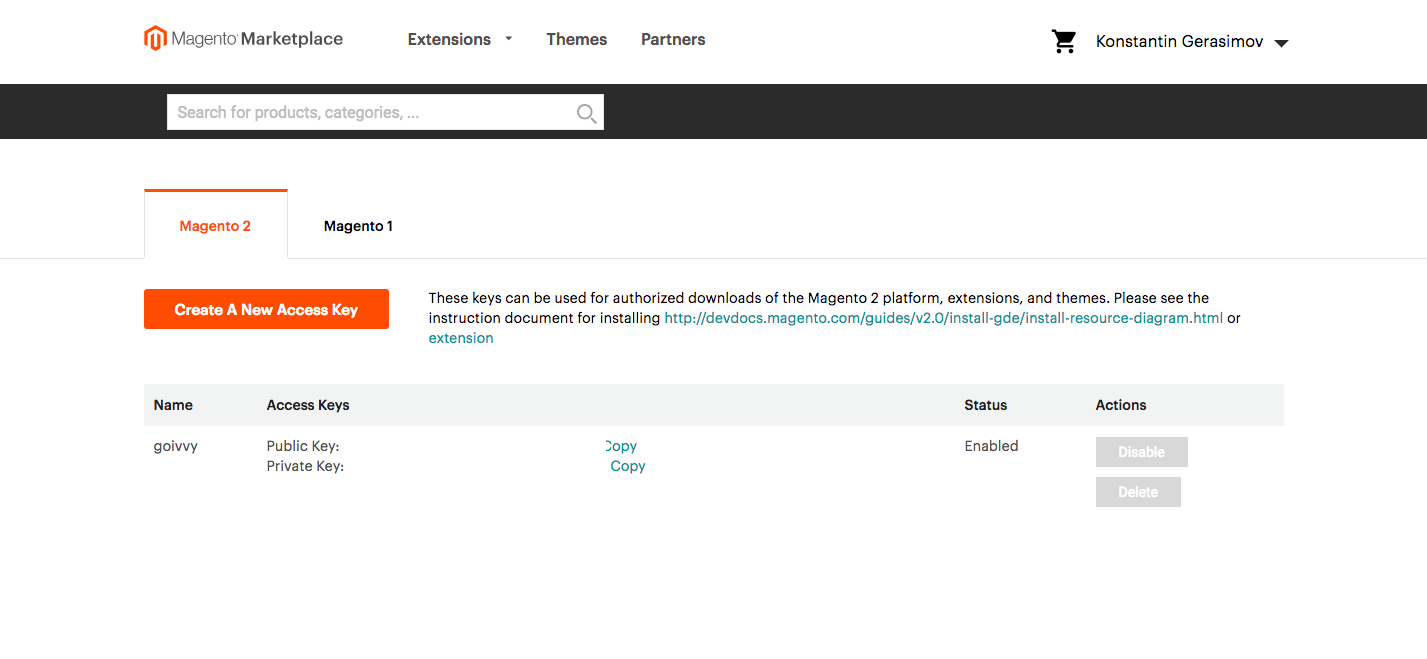Open the shopping cart icon
Viewport: 1427px width, 659px height.
tap(1064, 41)
